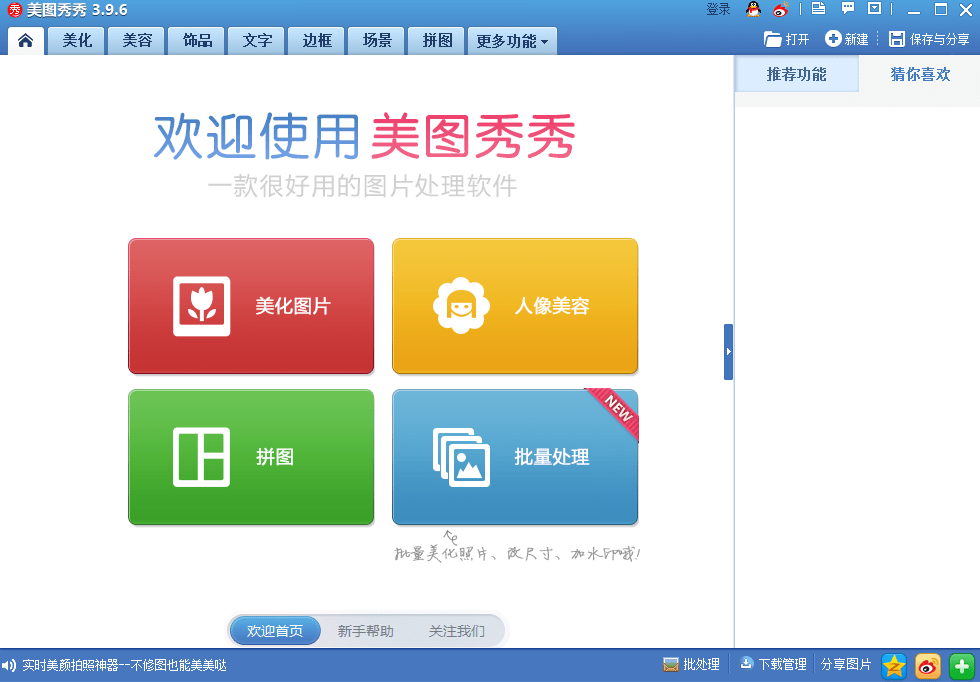980x682 pixels.
Task: Open the feedback chat bubble icon
Action: pyautogui.click(x=848, y=8)
